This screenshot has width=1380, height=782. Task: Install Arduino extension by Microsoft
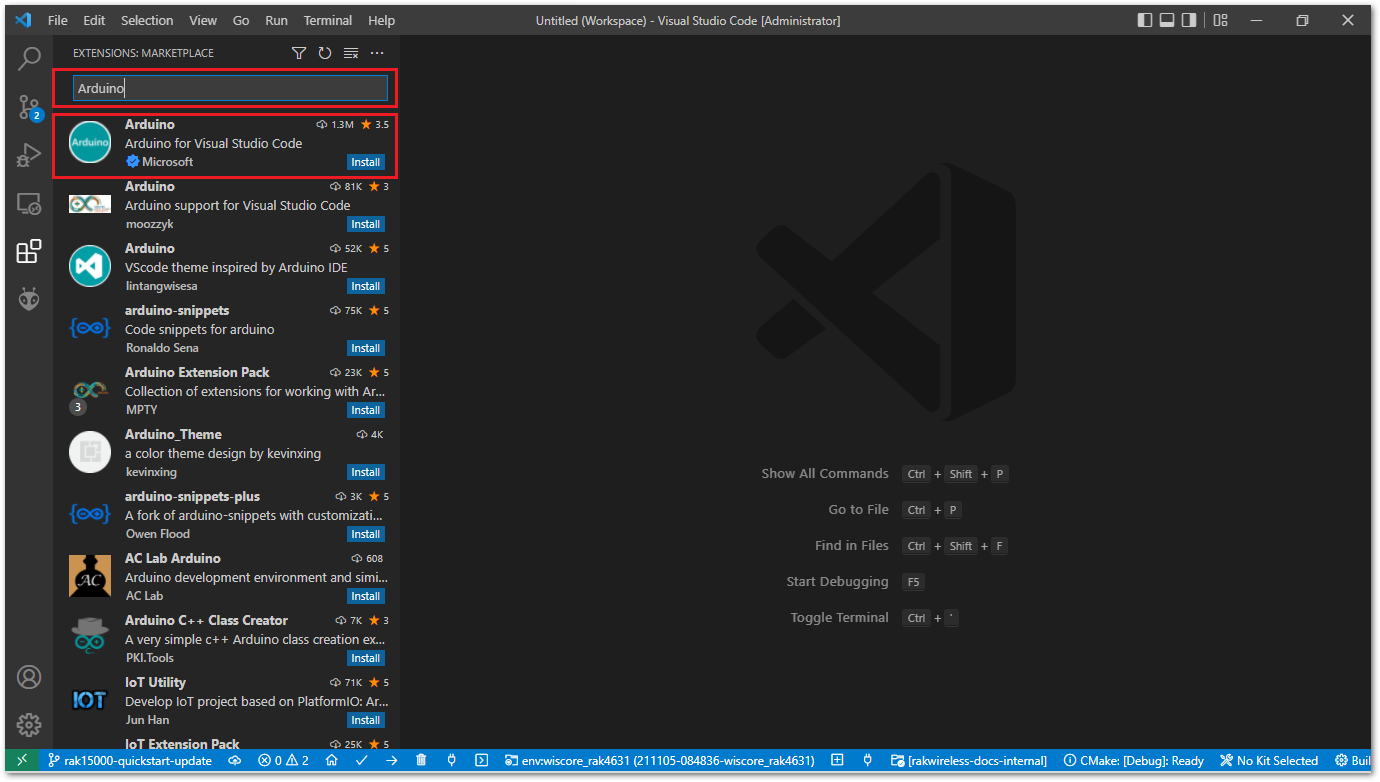365,162
